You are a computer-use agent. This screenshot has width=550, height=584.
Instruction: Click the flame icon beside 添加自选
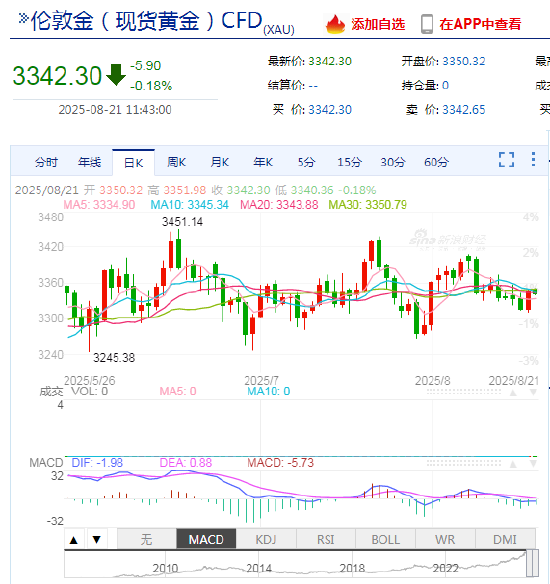(x=335, y=24)
